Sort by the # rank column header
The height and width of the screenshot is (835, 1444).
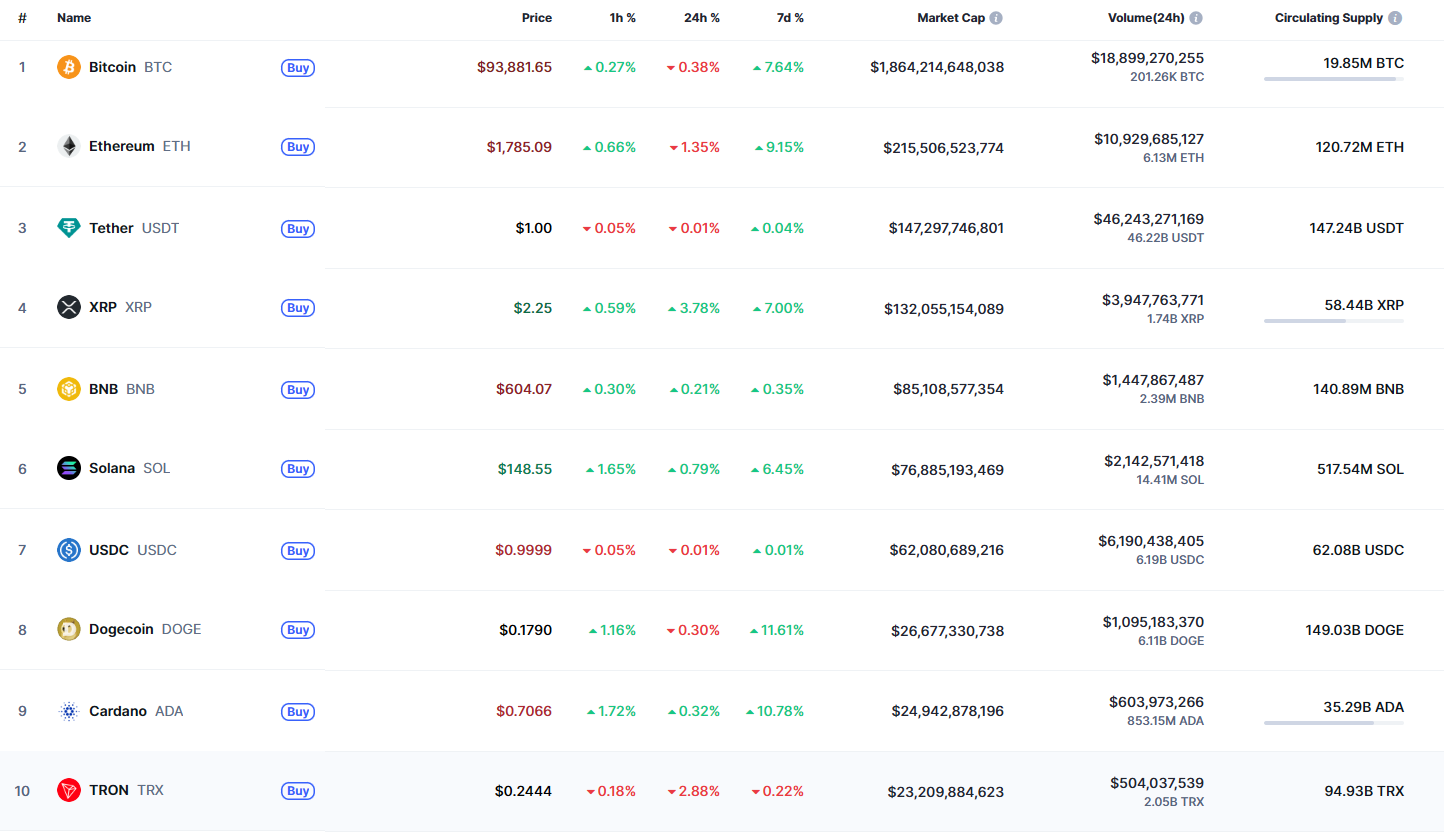point(22,18)
